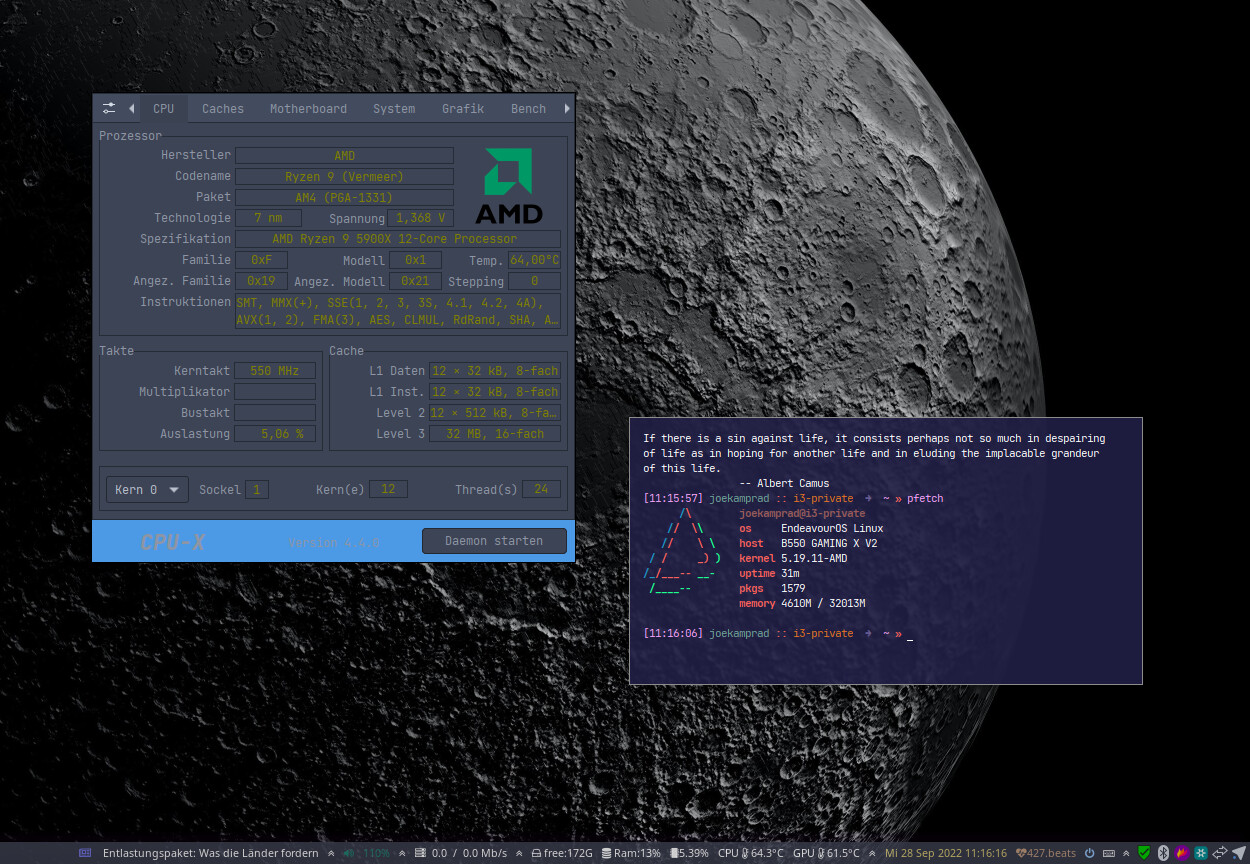This screenshot has height=864, width=1250.
Task: Click the Temp. value 64,00°C
Action: pyautogui.click(x=535, y=260)
